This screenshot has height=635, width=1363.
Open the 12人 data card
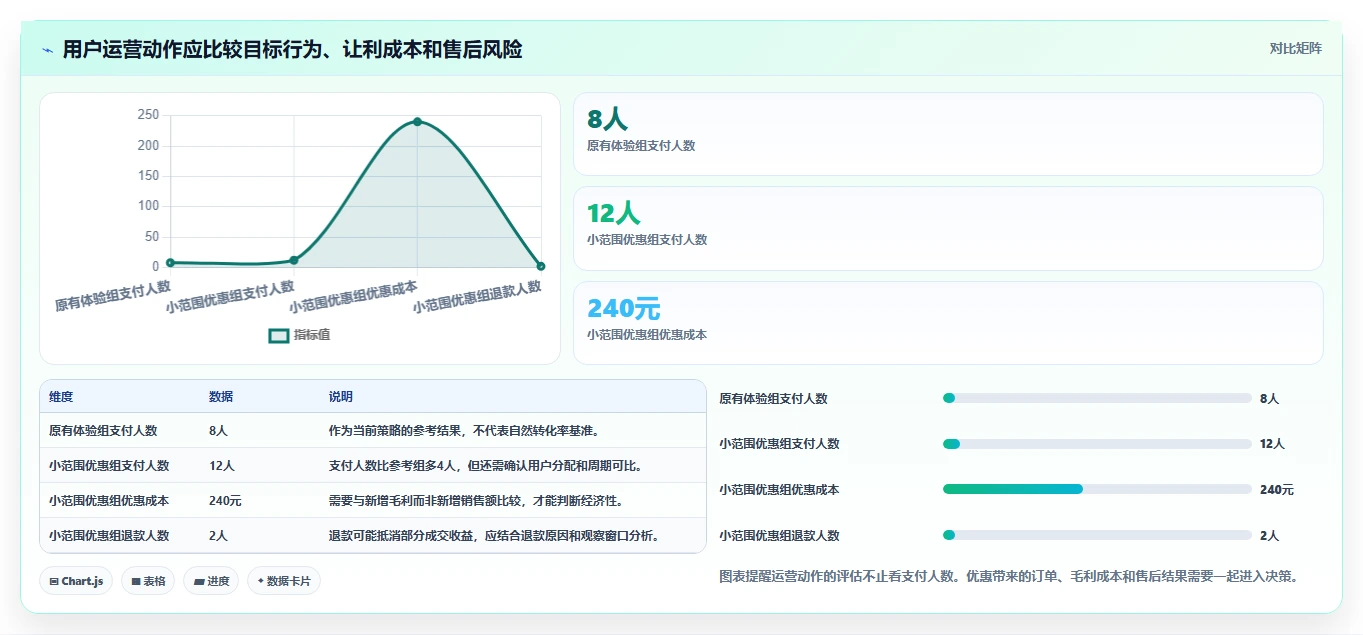coord(948,228)
